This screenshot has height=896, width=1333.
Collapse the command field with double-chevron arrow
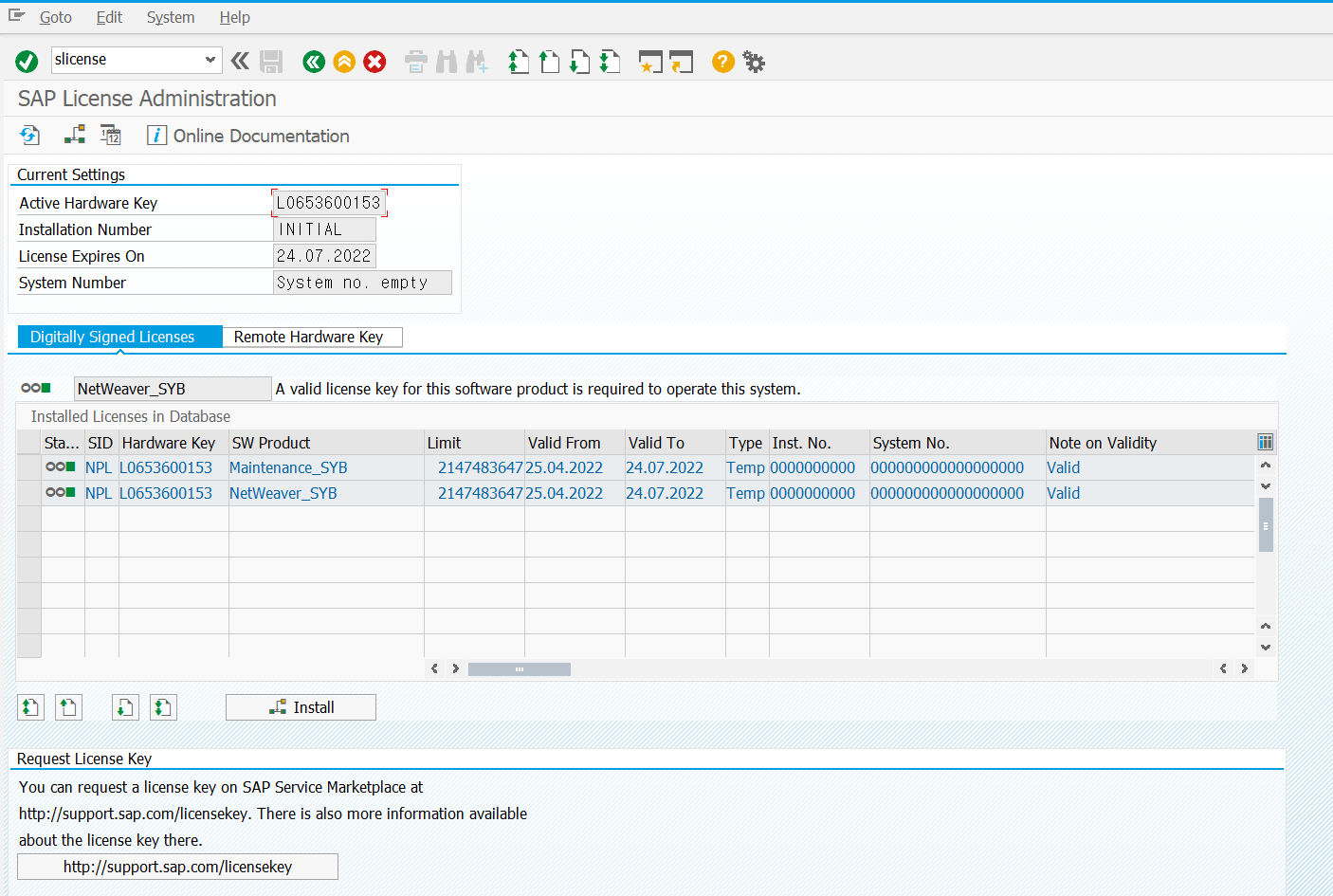click(x=240, y=62)
